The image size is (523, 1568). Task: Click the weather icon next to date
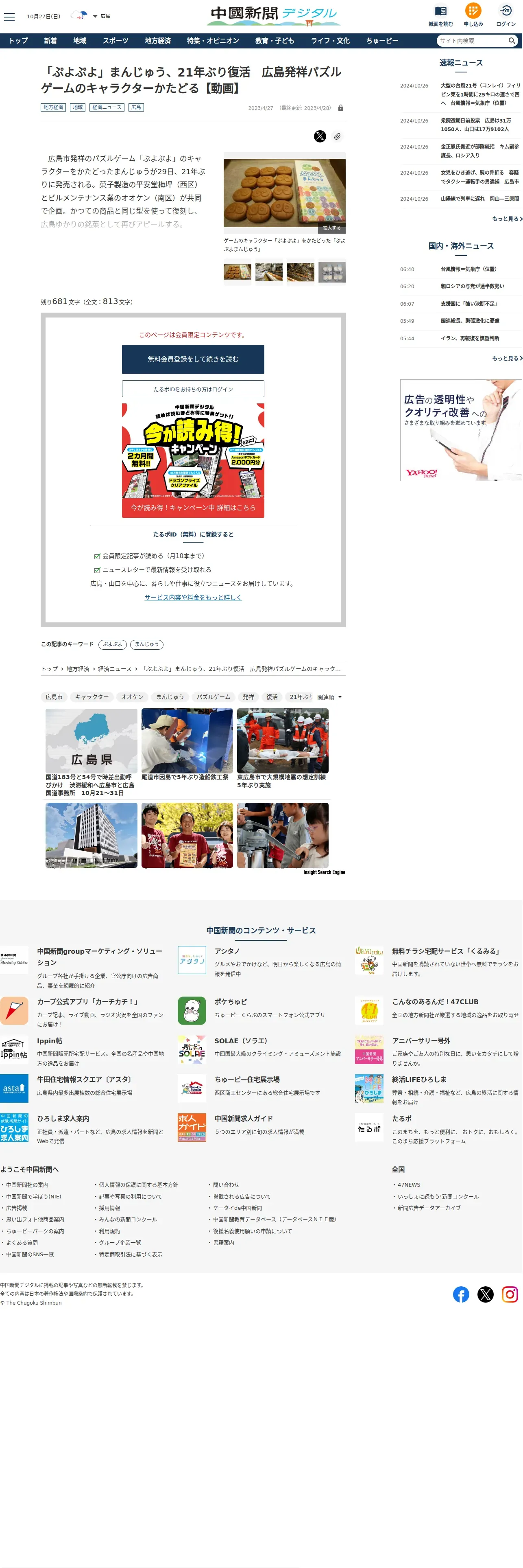(79, 16)
